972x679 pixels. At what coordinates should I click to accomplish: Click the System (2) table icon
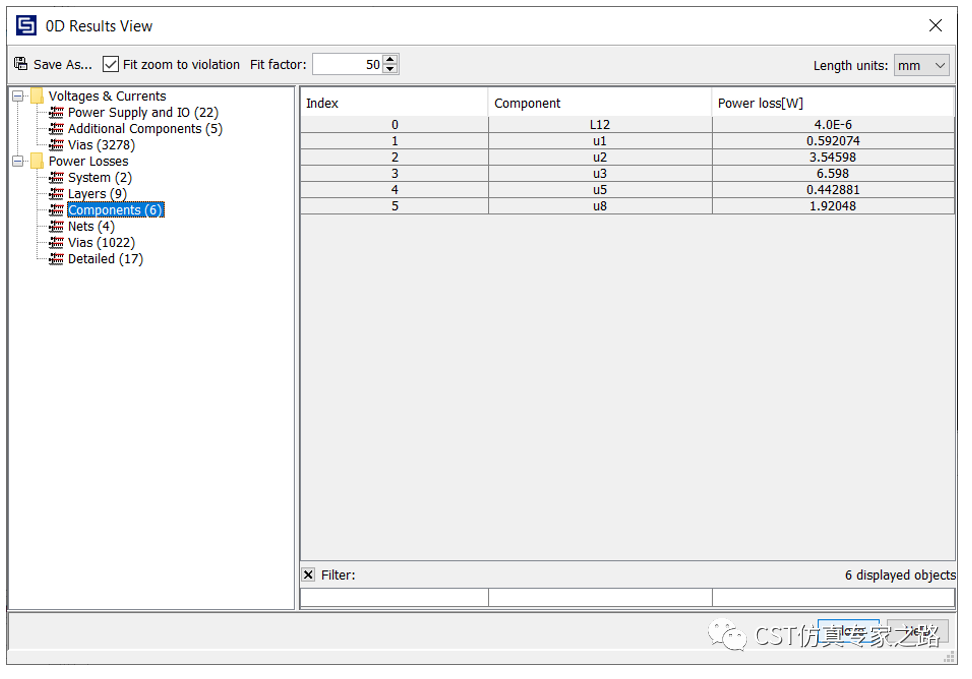pos(56,177)
